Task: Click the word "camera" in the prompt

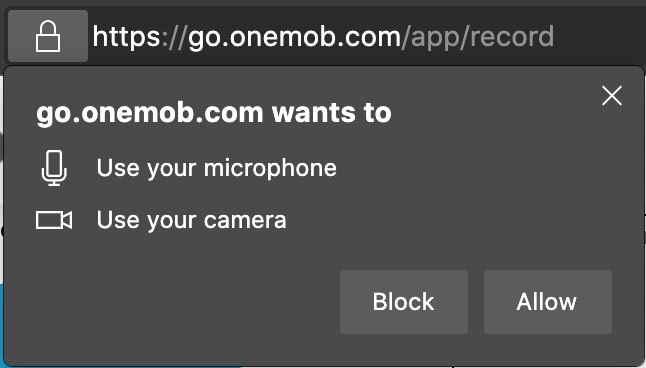Action: coord(245,220)
